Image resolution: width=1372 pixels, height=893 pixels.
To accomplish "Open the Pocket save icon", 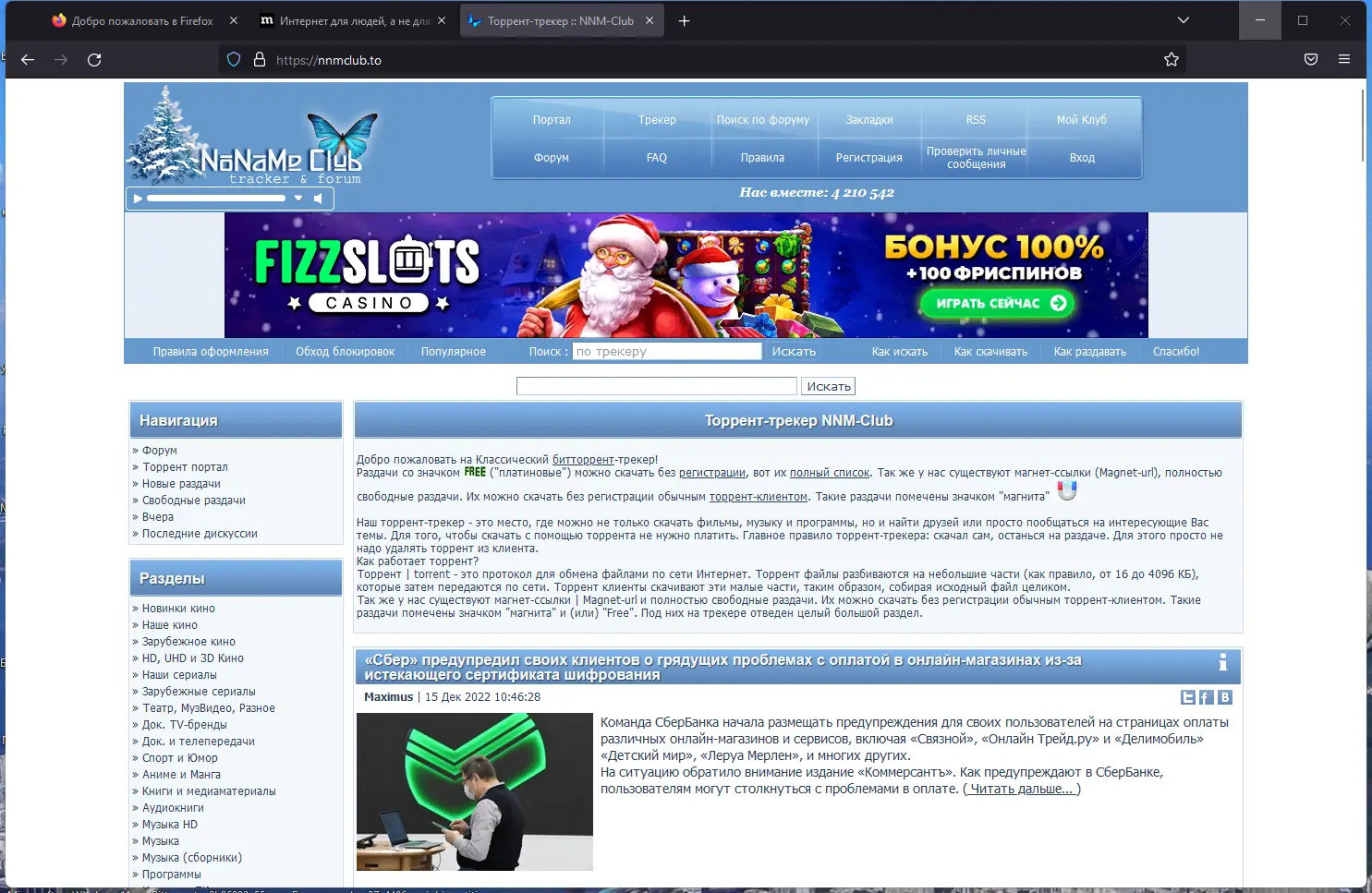I will click(x=1311, y=60).
